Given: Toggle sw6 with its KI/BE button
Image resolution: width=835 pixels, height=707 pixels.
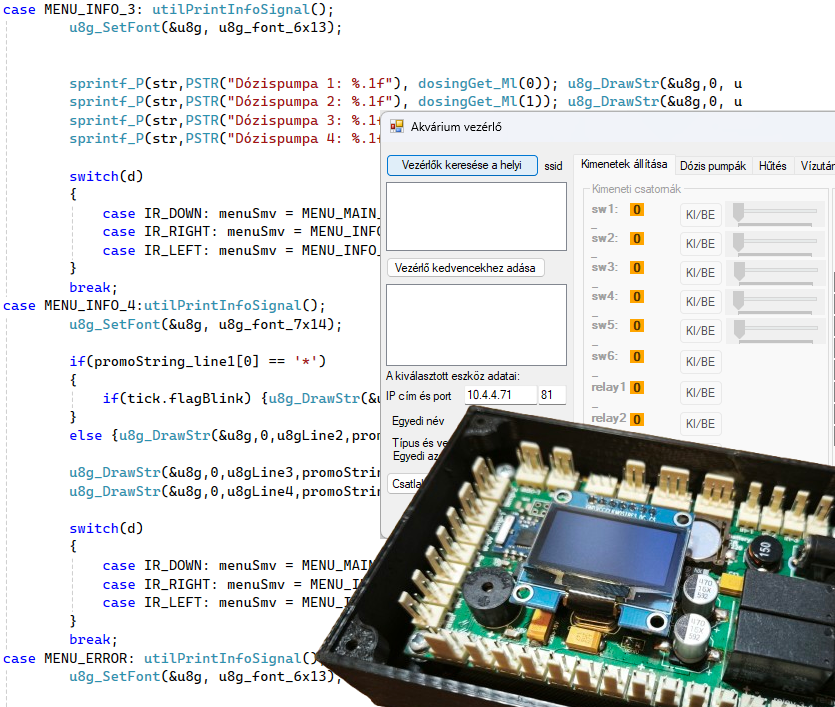Looking at the screenshot, I should (700, 362).
